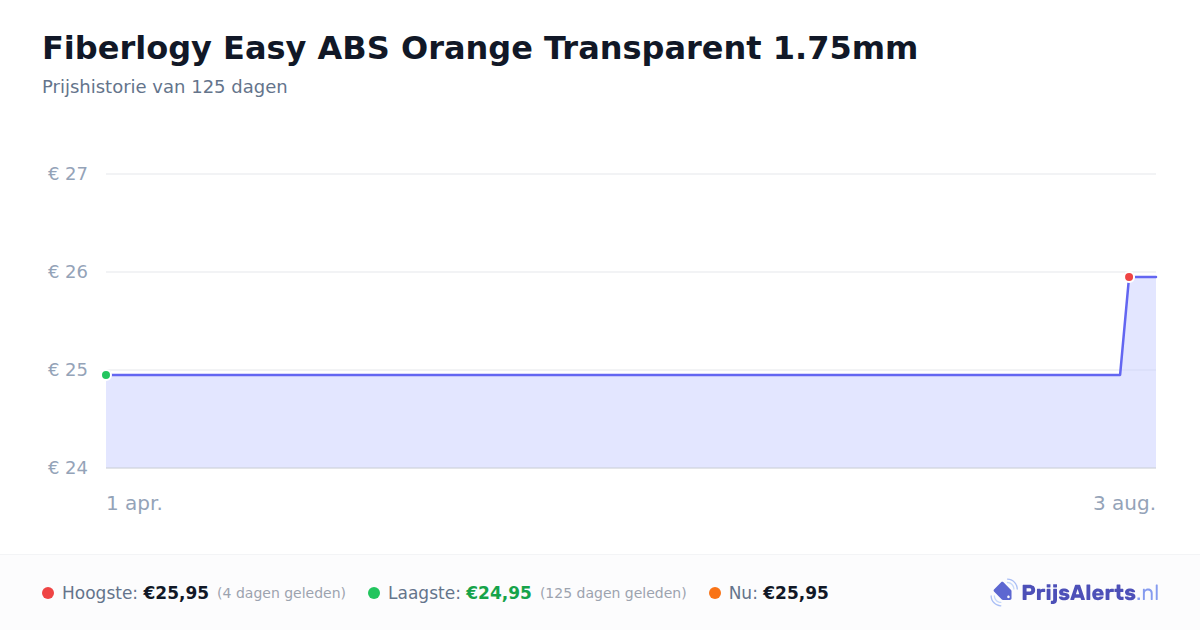The width and height of the screenshot is (1200, 630).
Task: Click the € 25 axis label
Action: point(68,370)
